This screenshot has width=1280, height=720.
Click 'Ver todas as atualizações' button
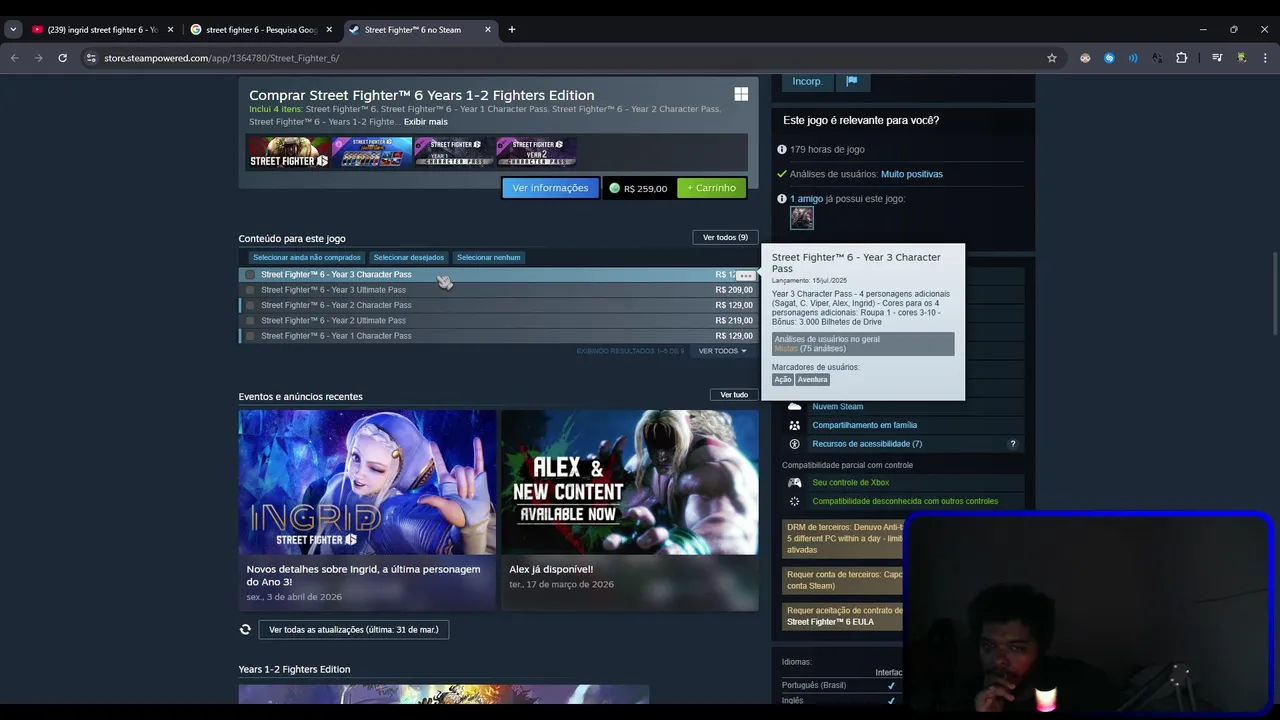(x=354, y=630)
